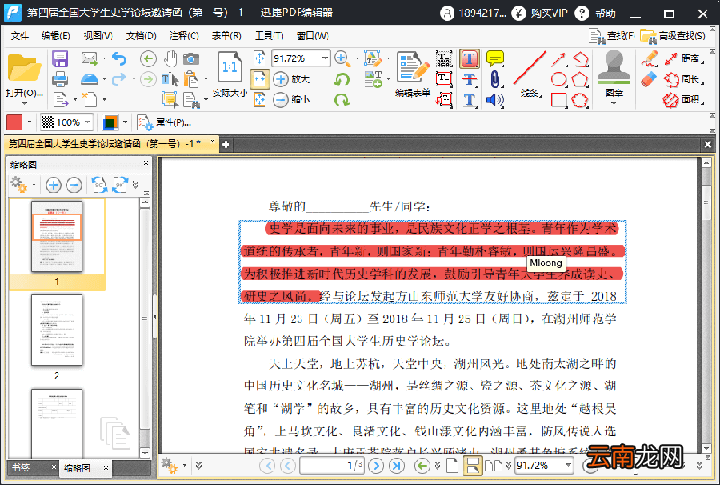720x485 pixels.
Task: Select the Strikeout Text tool
Action: (469, 79)
